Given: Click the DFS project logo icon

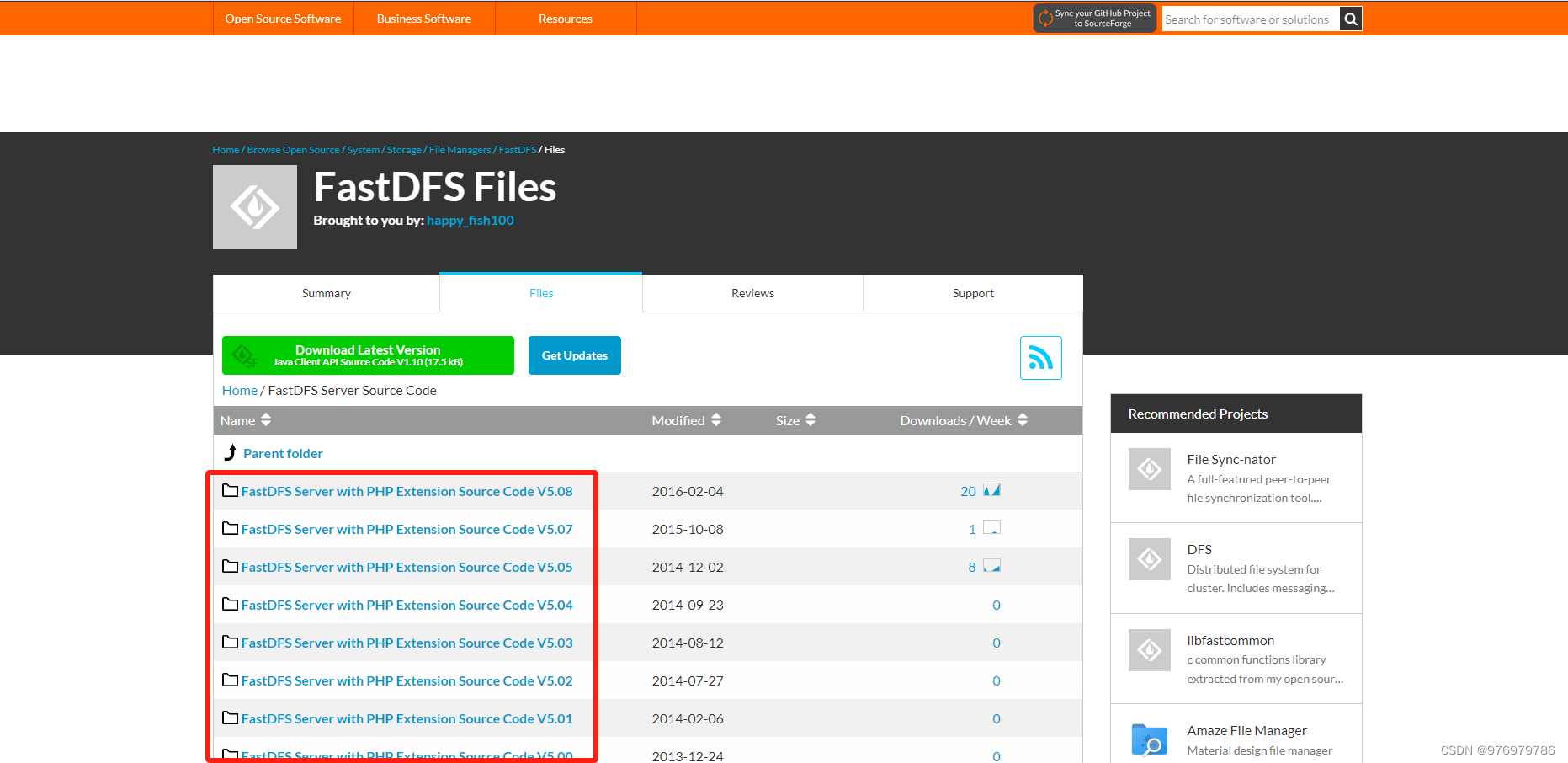Looking at the screenshot, I should 1149,559.
